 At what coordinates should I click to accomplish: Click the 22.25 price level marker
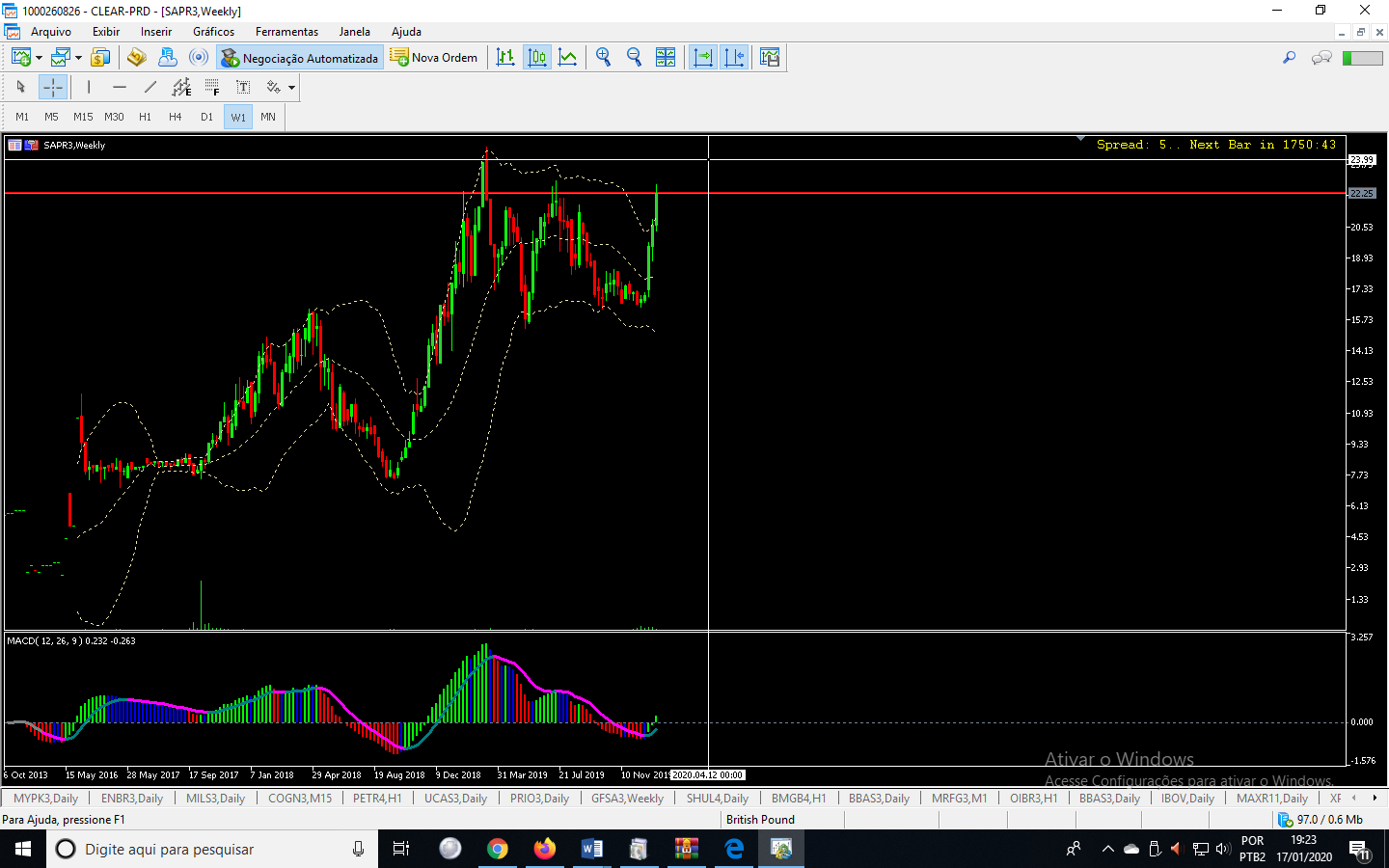(x=1362, y=194)
